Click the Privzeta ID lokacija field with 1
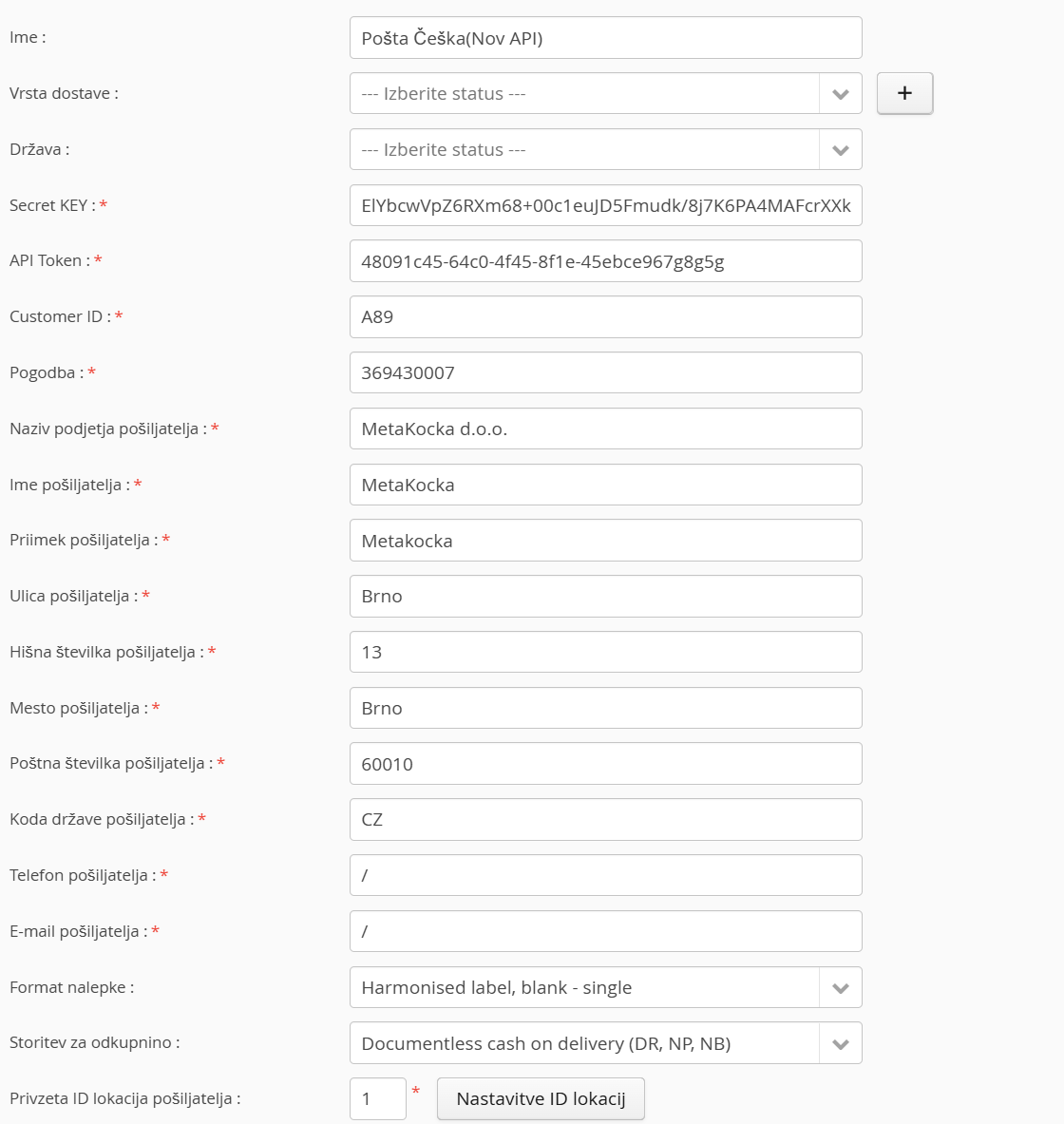1064x1124 pixels. pyautogui.click(x=378, y=1099)
